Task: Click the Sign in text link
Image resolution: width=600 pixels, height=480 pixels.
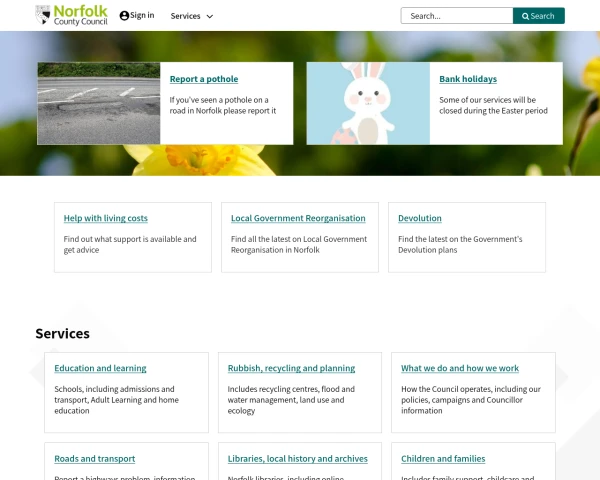Action: 142,15
